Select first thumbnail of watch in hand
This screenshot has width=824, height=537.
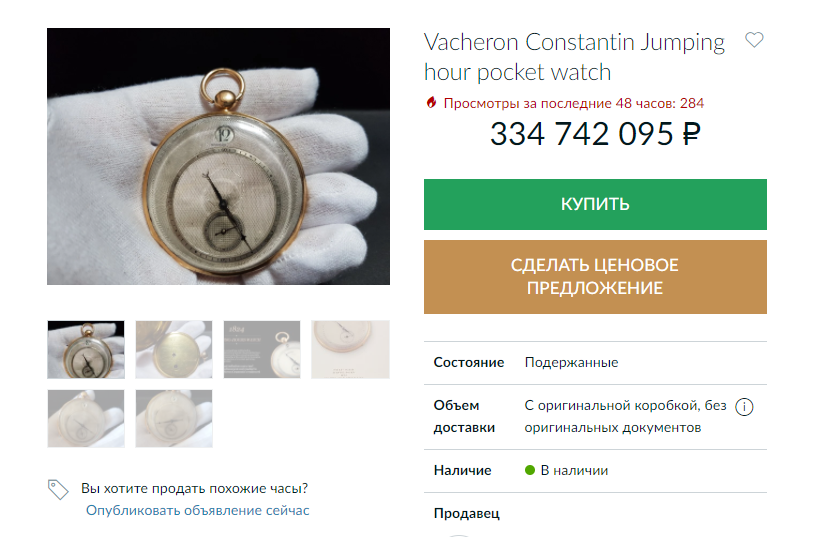[x=86, y=349]
